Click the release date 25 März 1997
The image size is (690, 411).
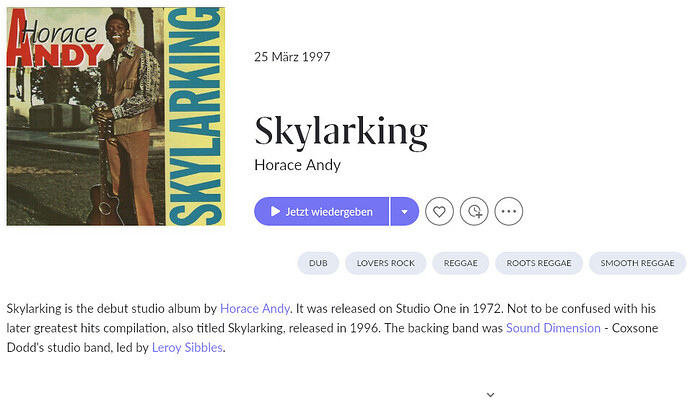point(292,56)
